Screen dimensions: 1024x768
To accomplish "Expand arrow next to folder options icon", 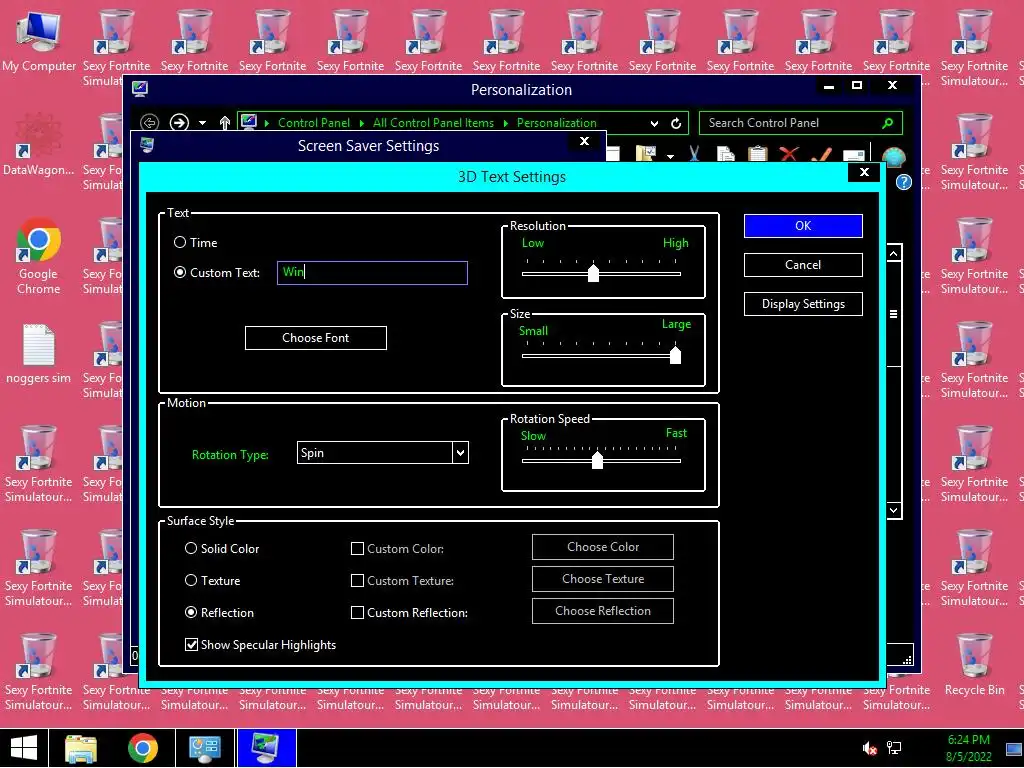I will click(x=670, y=156).
